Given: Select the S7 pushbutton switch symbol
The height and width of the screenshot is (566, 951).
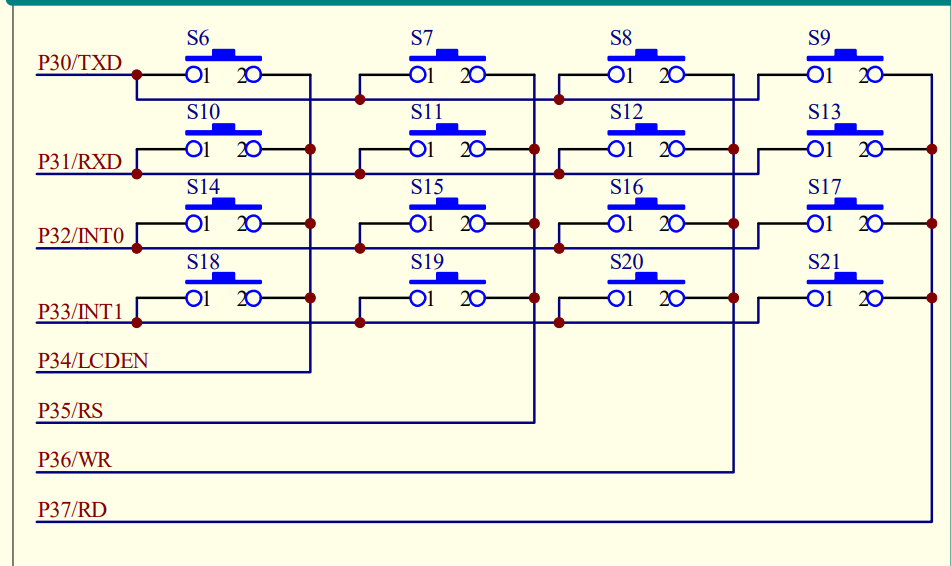Looking at the screenshot, I should [x=447, y=66].
